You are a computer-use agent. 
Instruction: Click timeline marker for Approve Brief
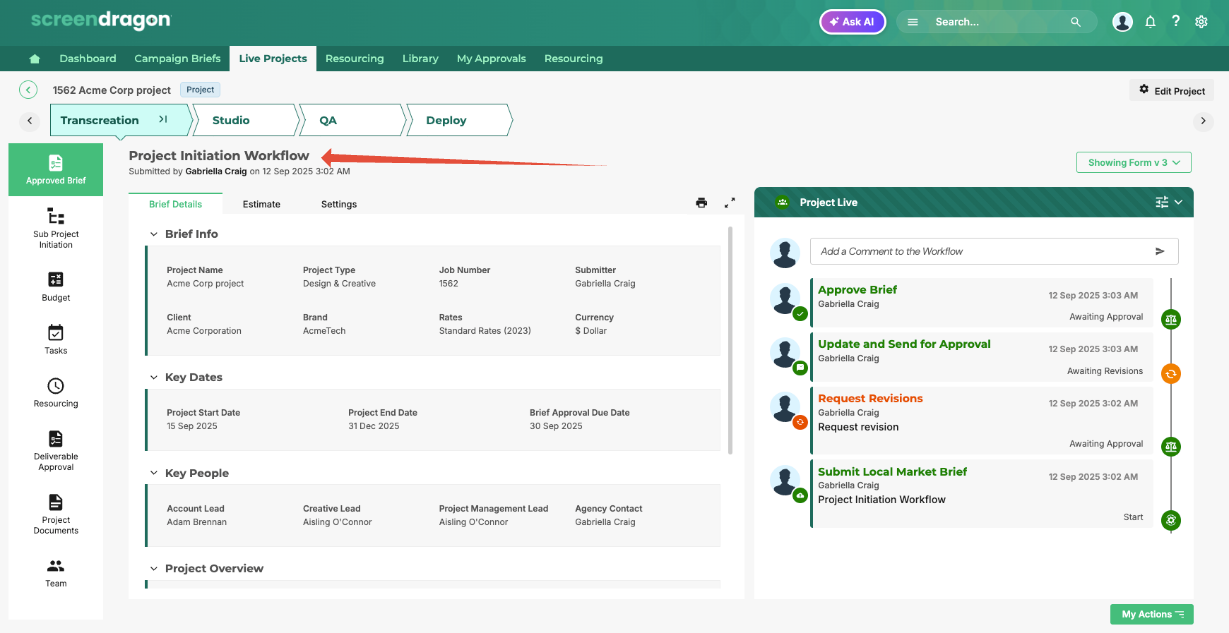pyautogui.click(x=1171, y=319)
